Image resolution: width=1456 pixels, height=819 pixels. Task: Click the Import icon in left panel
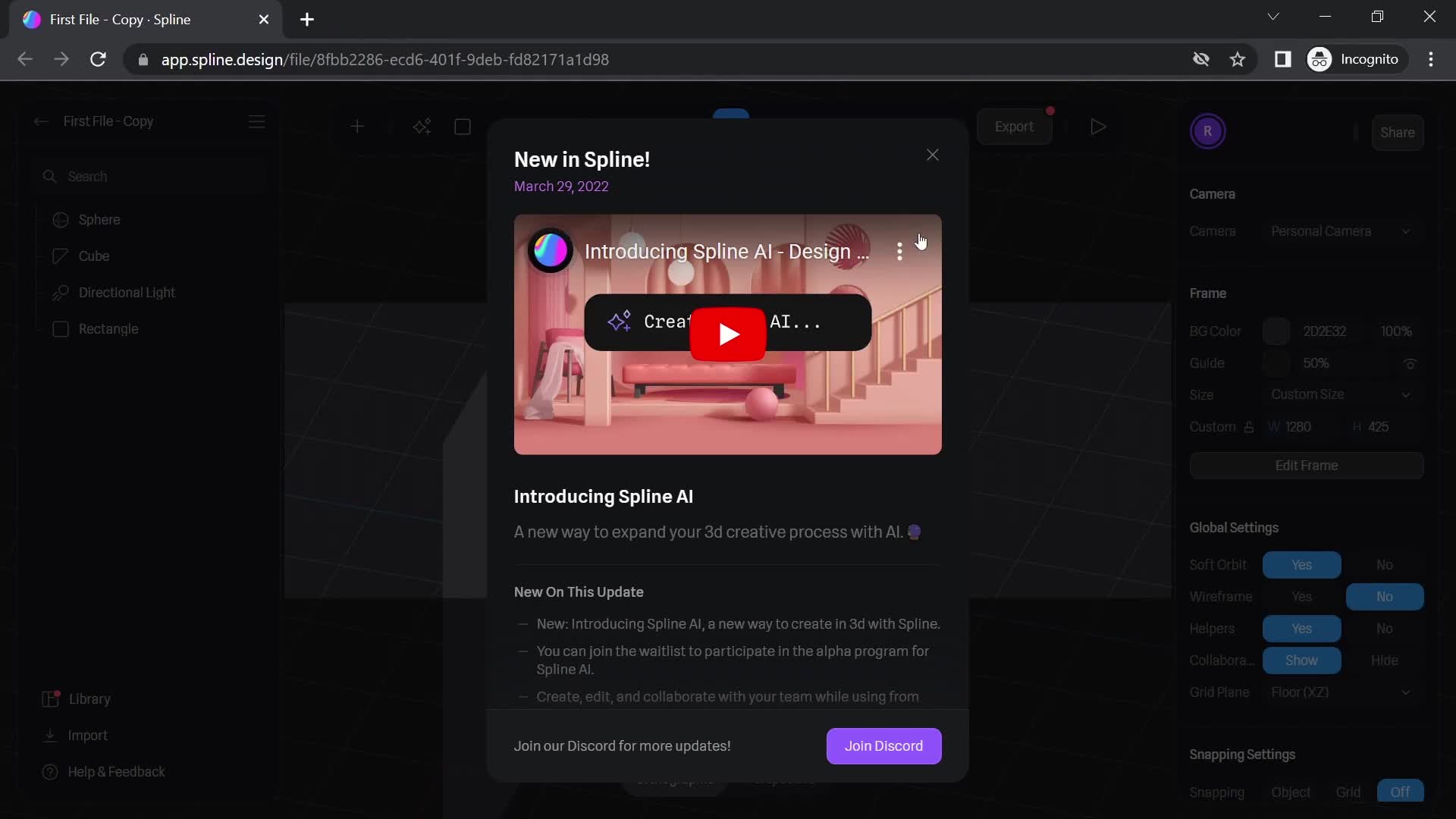pyautogui.click(x=50, y=736)
